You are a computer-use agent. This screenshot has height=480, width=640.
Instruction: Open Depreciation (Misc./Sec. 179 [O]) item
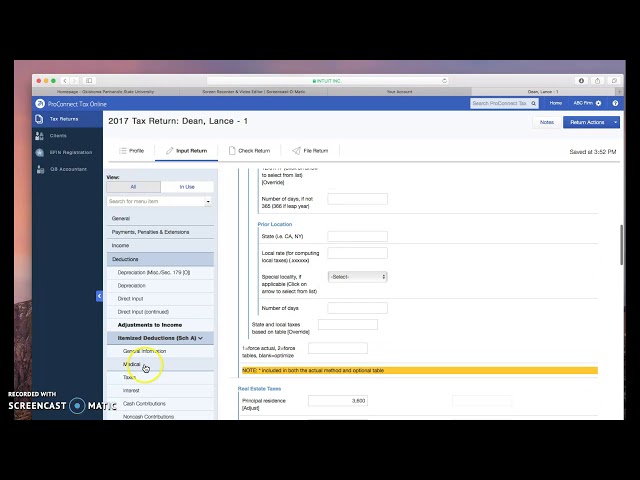(160, 272)
